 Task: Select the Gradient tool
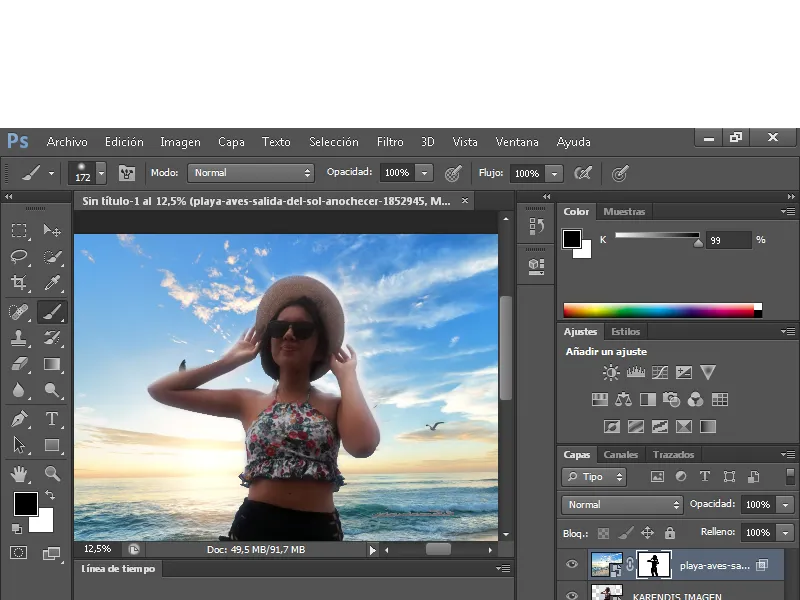[x=52, y=364]
